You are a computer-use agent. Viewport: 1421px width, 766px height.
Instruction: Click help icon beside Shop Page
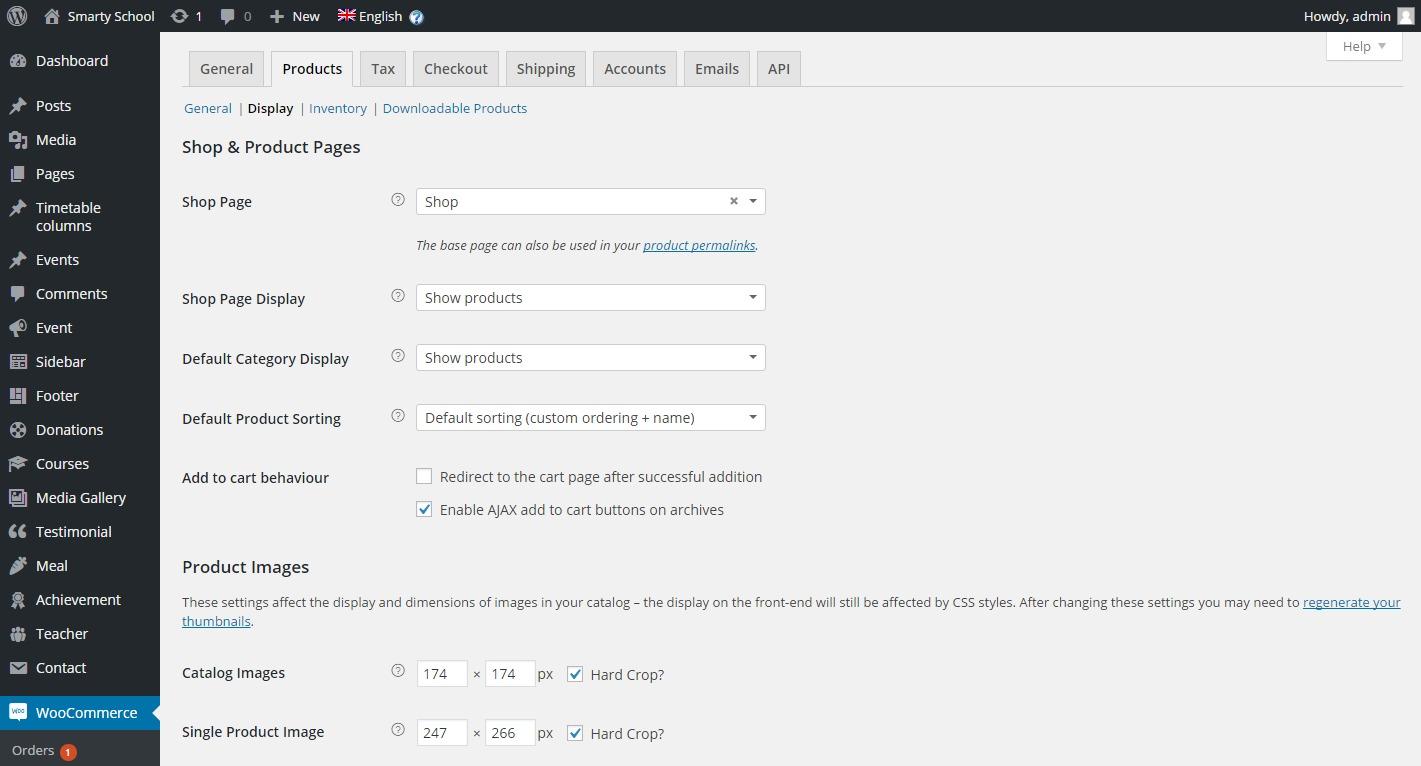point(397,200)
